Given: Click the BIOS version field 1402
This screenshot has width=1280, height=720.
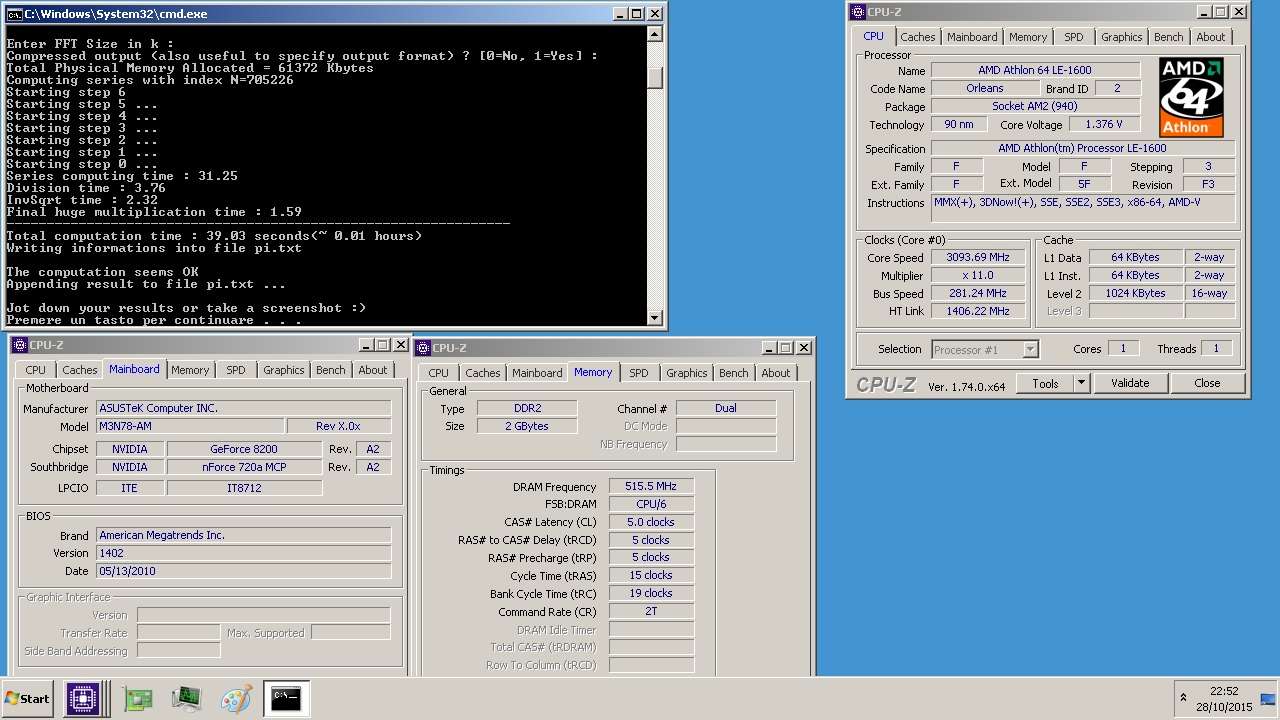Looking at the screenshot, I should pyautogui.click(x=243, y=554).
